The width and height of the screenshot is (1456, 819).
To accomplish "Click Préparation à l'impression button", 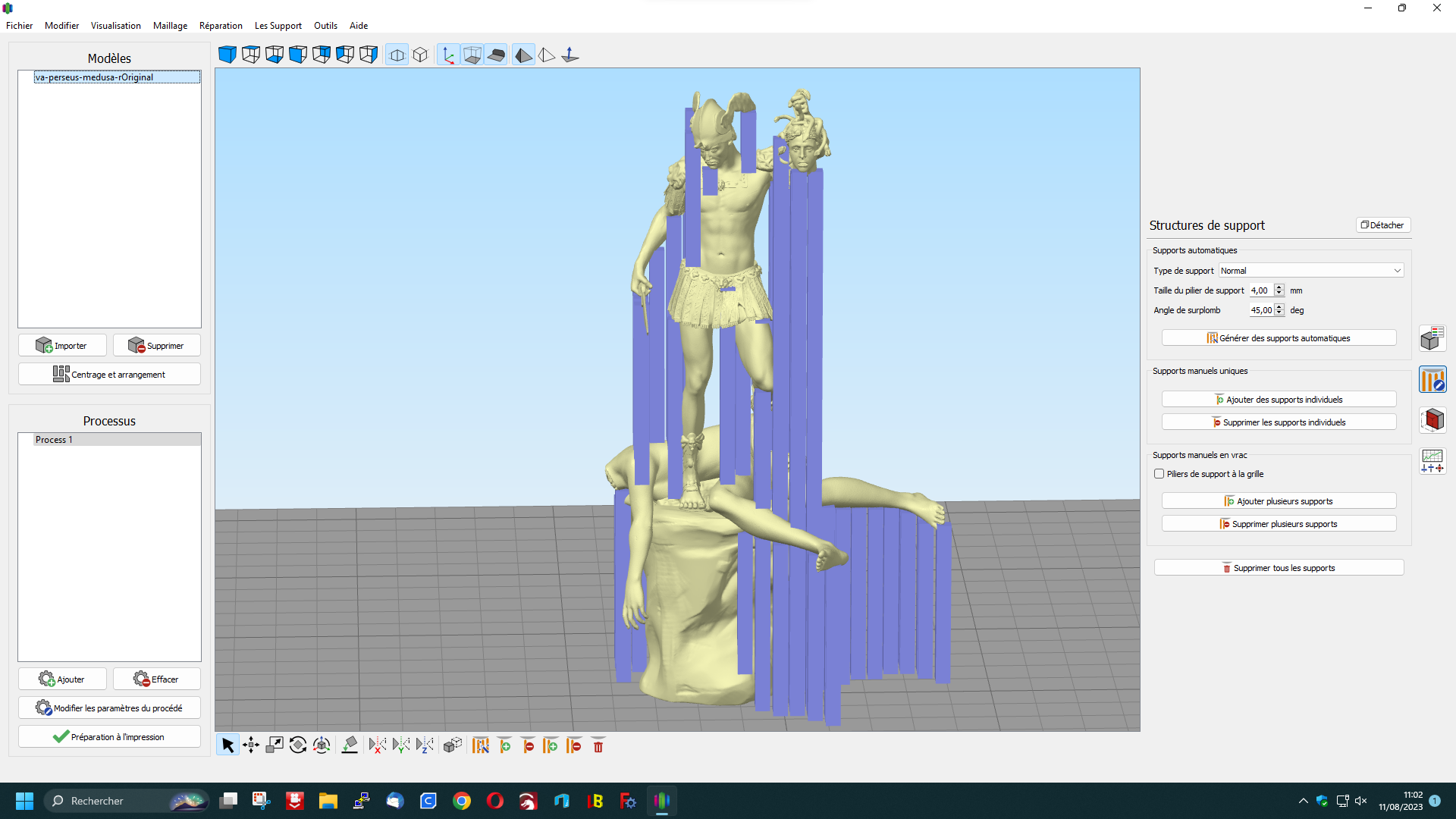I will (x=109, y=737).
